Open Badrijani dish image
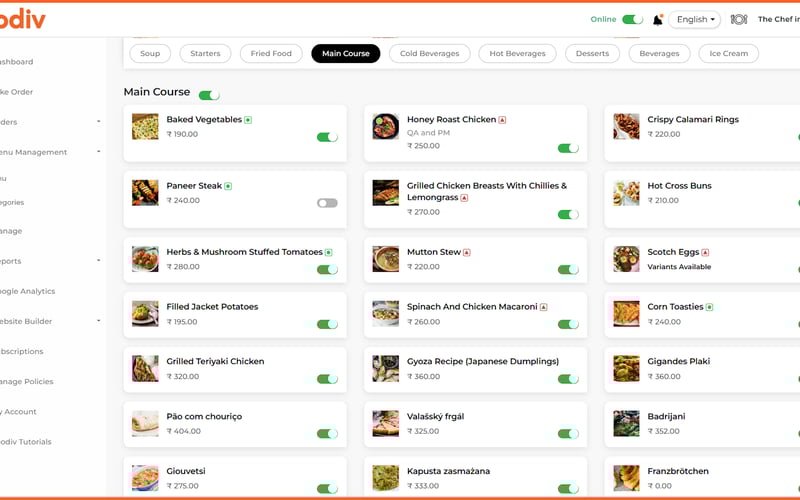The image size is (800, 500). [626, 423]
